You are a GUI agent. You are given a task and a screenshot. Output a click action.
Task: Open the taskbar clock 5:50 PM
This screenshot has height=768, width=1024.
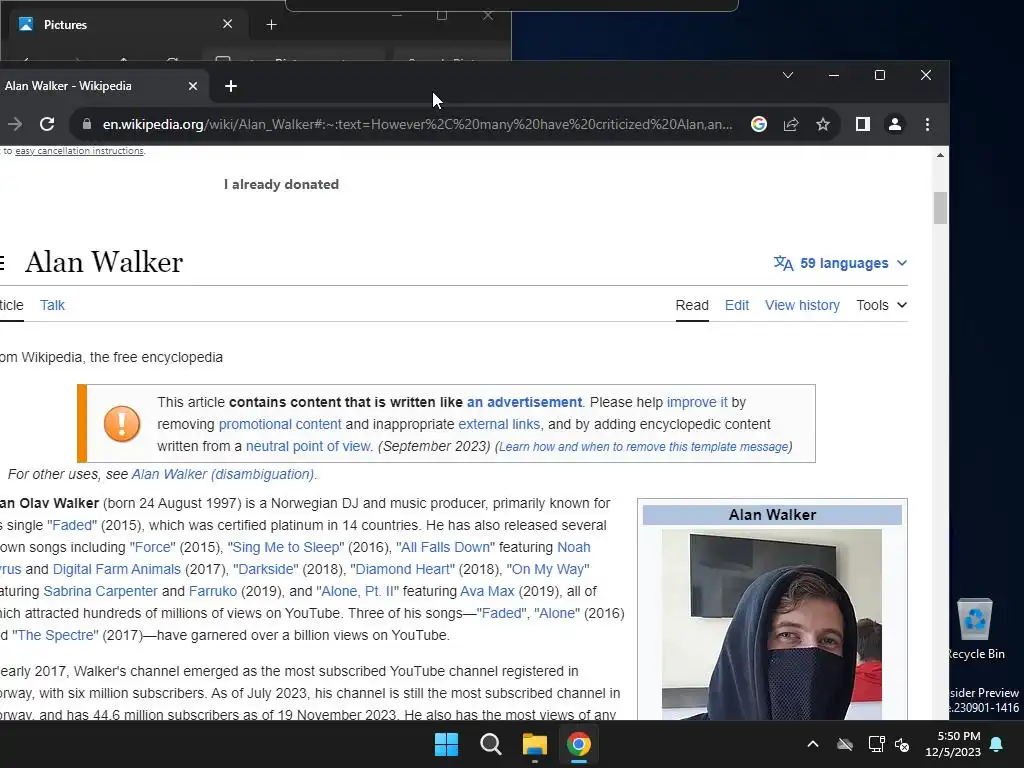point(953,744)
